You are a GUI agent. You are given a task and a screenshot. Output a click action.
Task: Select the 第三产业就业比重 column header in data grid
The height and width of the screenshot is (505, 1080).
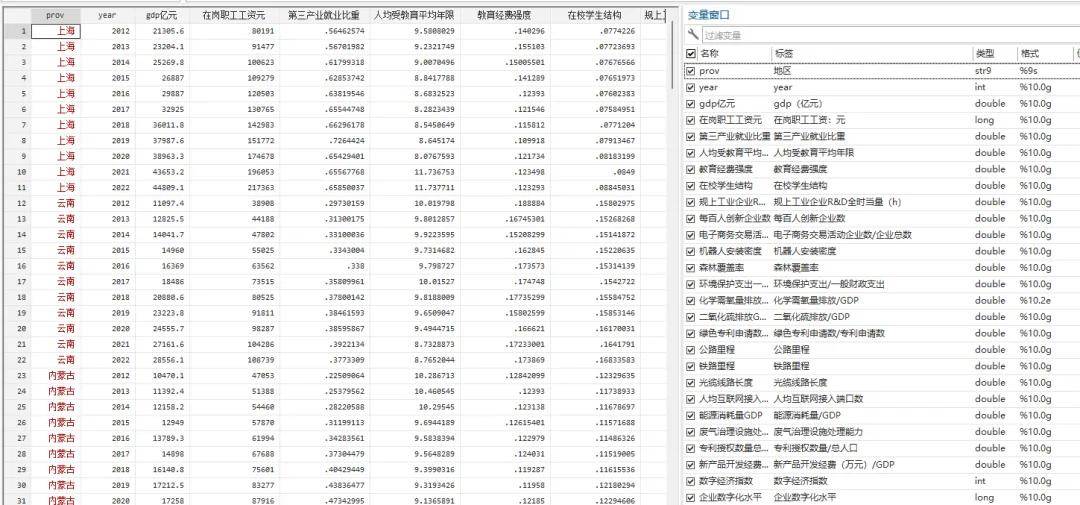(324, 14)
